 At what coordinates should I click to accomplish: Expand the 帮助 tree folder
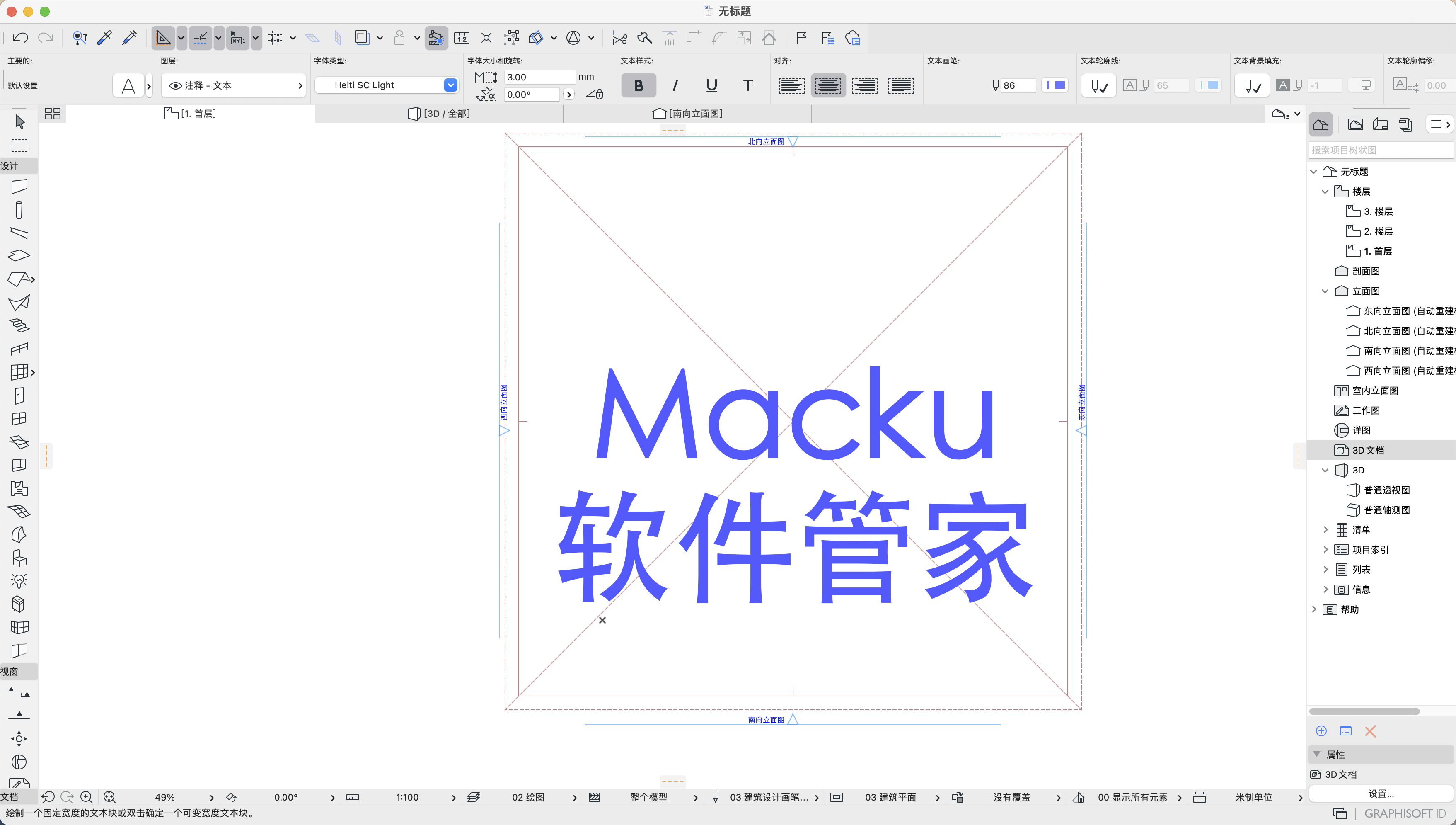point(1313,609)
